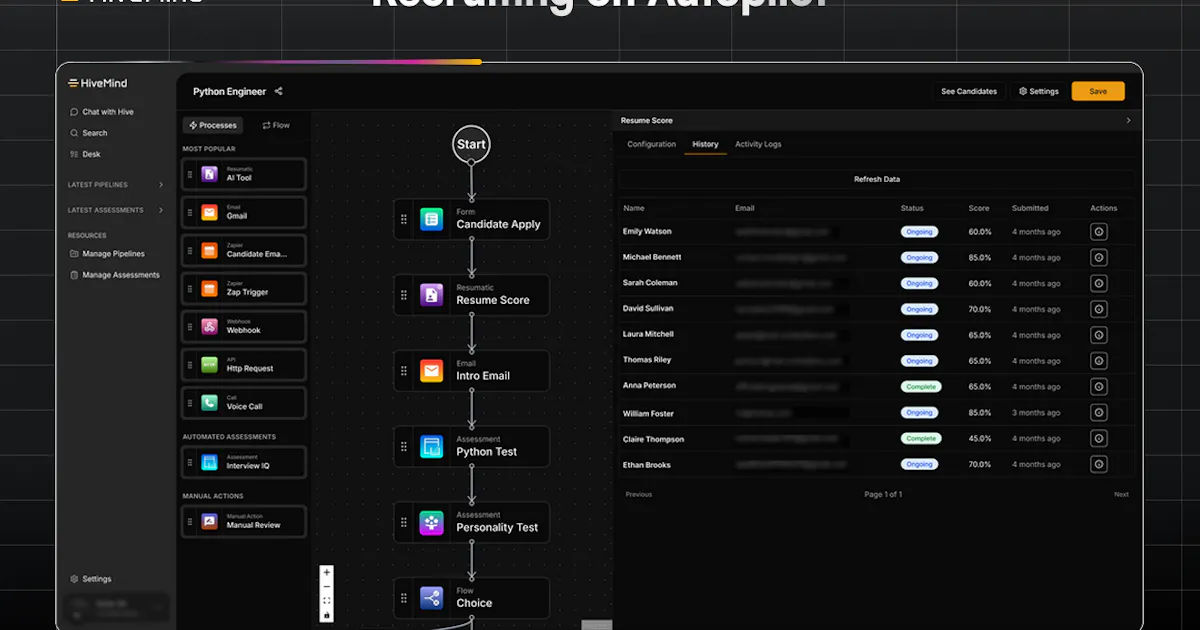Open action for Michael Bennett row
Image resolution: width=1200 pixels, height=630 pixels.
pos(1099,257)
